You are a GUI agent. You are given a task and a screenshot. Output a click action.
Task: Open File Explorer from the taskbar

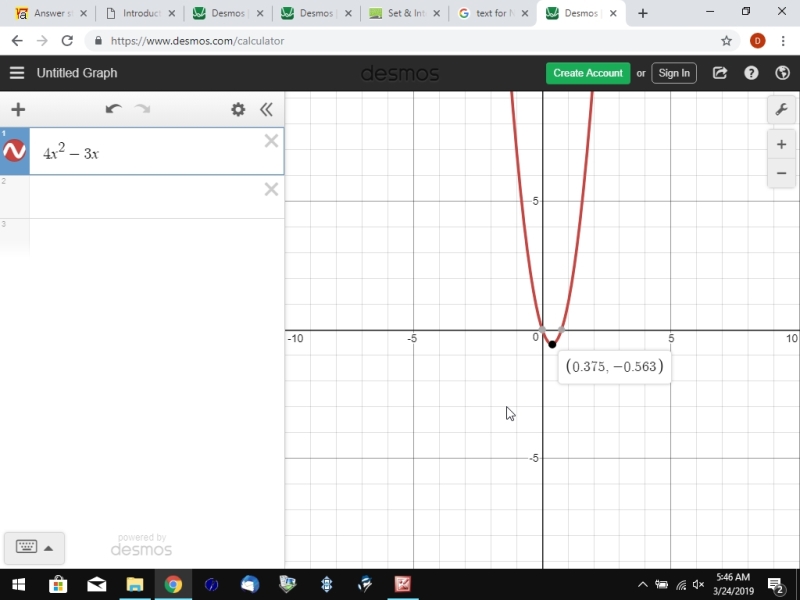tap(135, 585)
